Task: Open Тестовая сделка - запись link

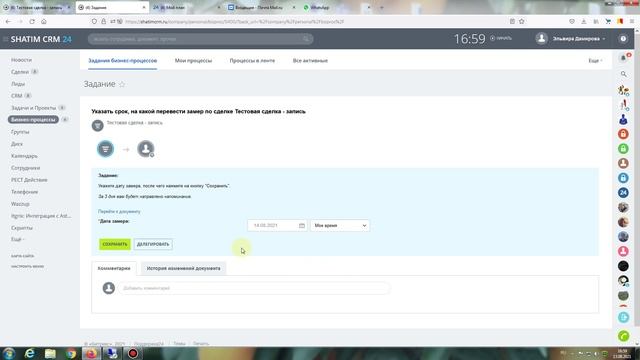Action: [x=135, y=122]
